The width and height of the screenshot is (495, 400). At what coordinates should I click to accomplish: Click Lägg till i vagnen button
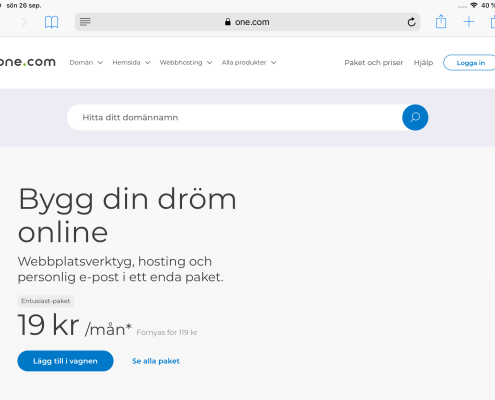point(65,361)
